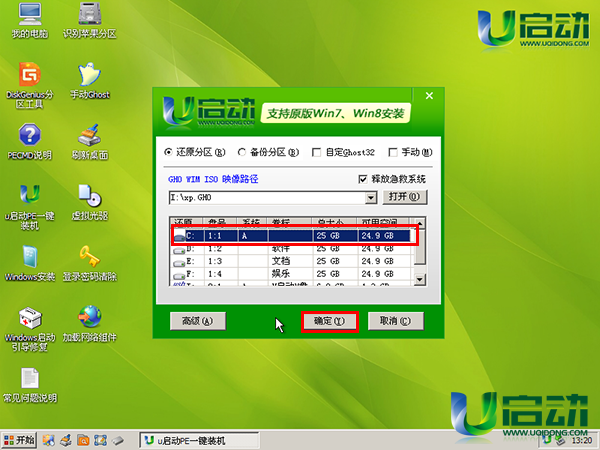Click the fourth quick launch taskbar icon

[100, 440]
